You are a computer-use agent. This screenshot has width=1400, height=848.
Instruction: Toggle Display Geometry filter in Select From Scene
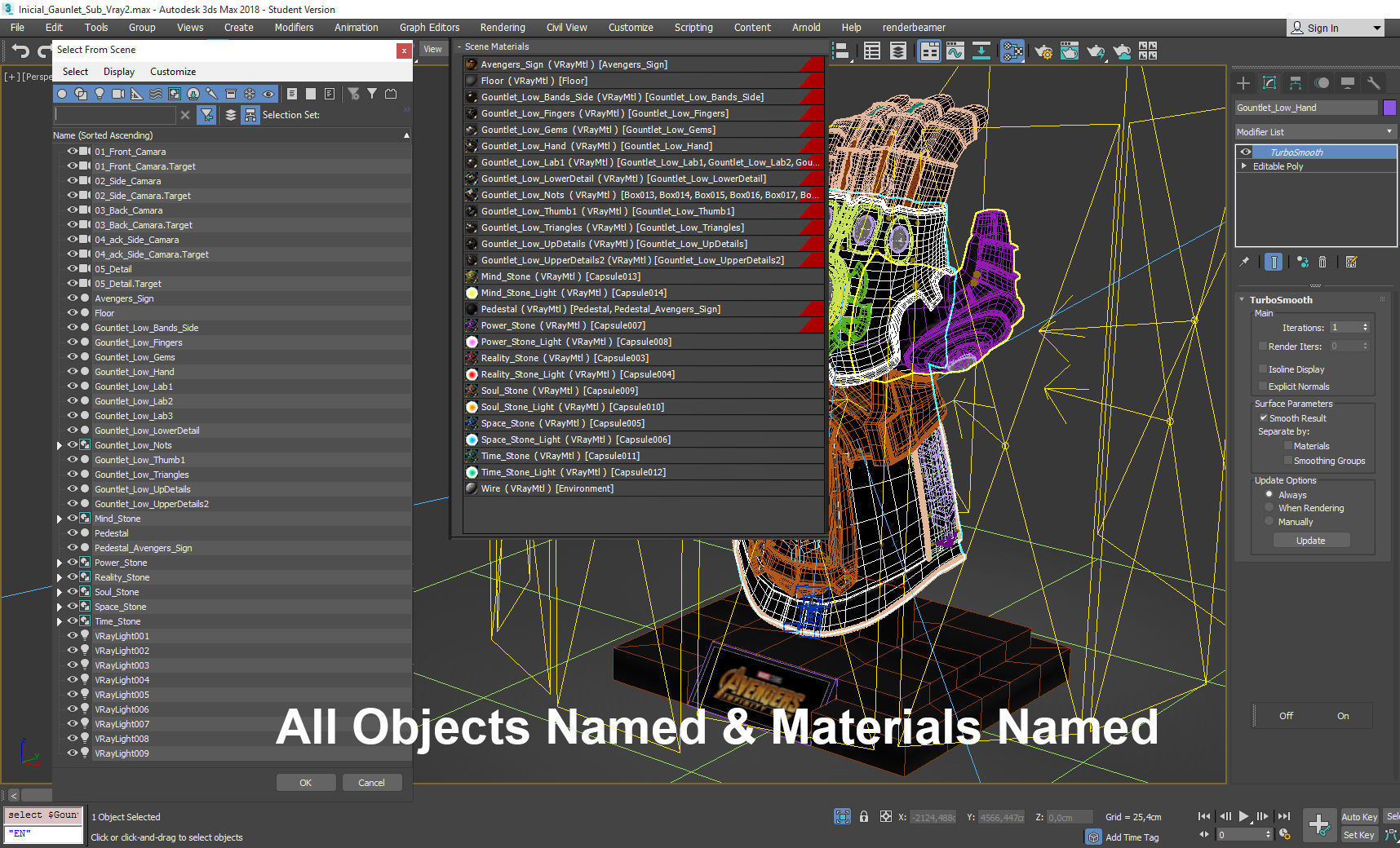[62, 94]
